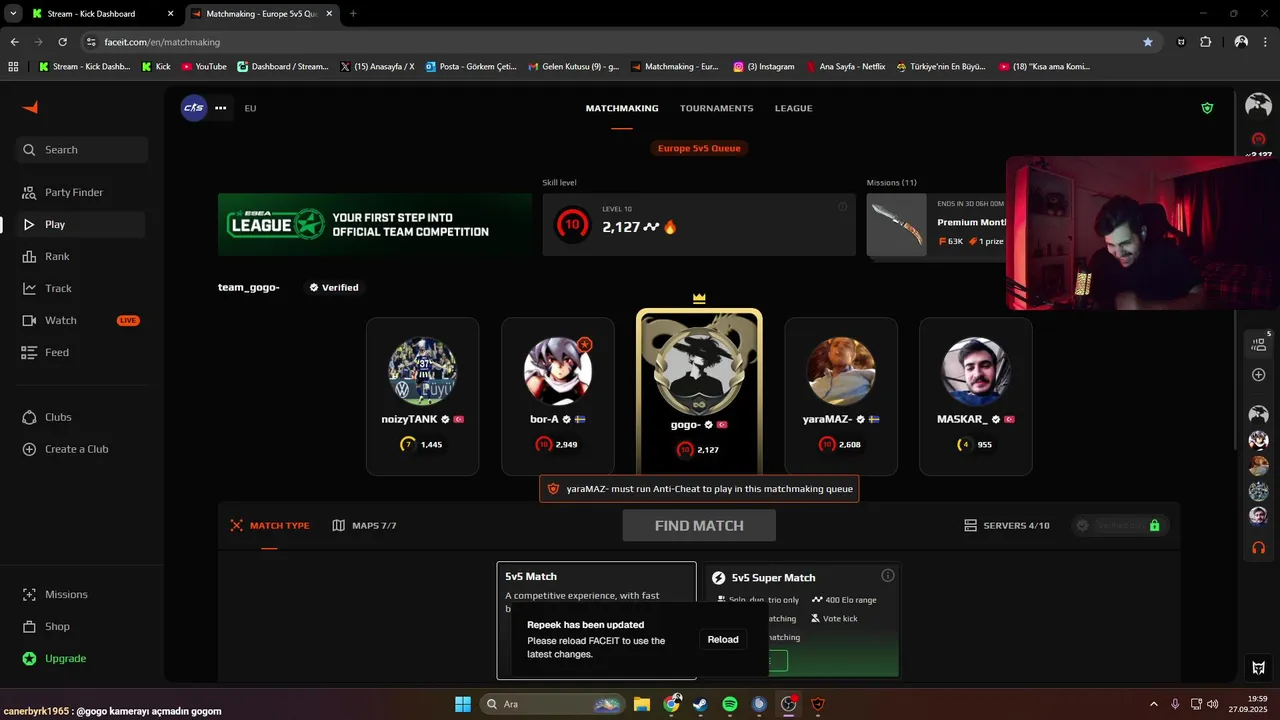
Task: Bookmark this page with the star icon
Action: (x=1148, y=42)
